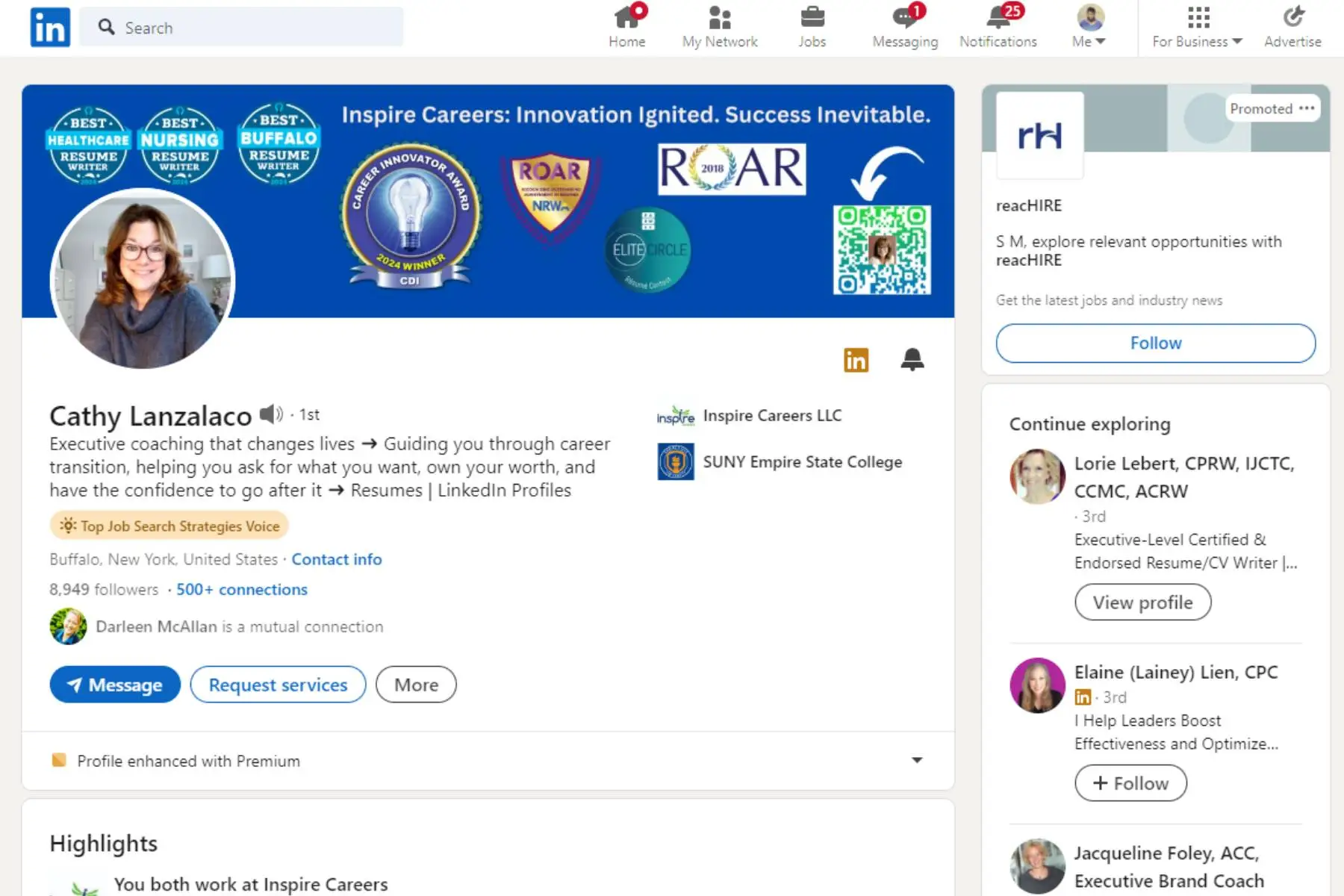Viewport: 1344px width, 896px height.
Task: Follow reacHIRE company
Action: point(1156,343)
